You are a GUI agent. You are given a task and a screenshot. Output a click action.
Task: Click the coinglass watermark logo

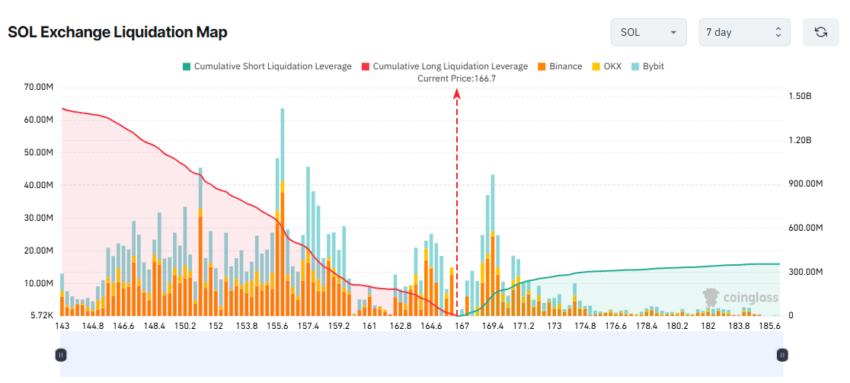(x=740, y=297)
